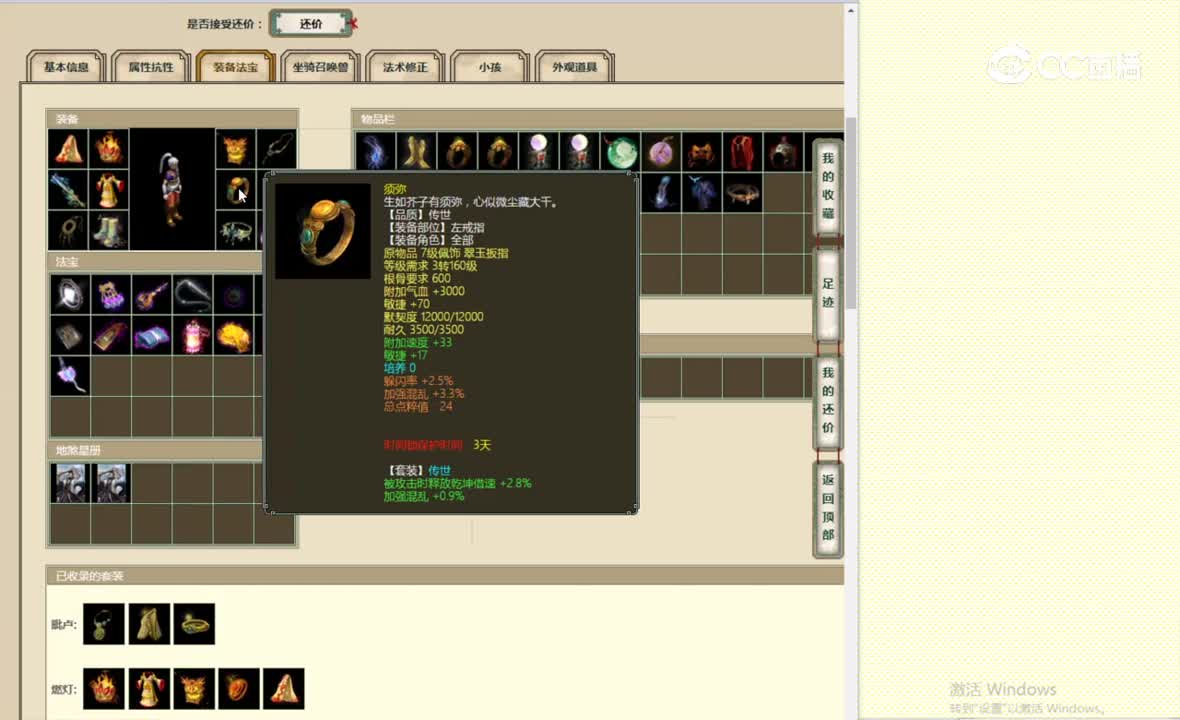This screenshot has height=720, width=1180.
Task: Select the jade ring in the 装备 slots
Action: coord(236,190)
